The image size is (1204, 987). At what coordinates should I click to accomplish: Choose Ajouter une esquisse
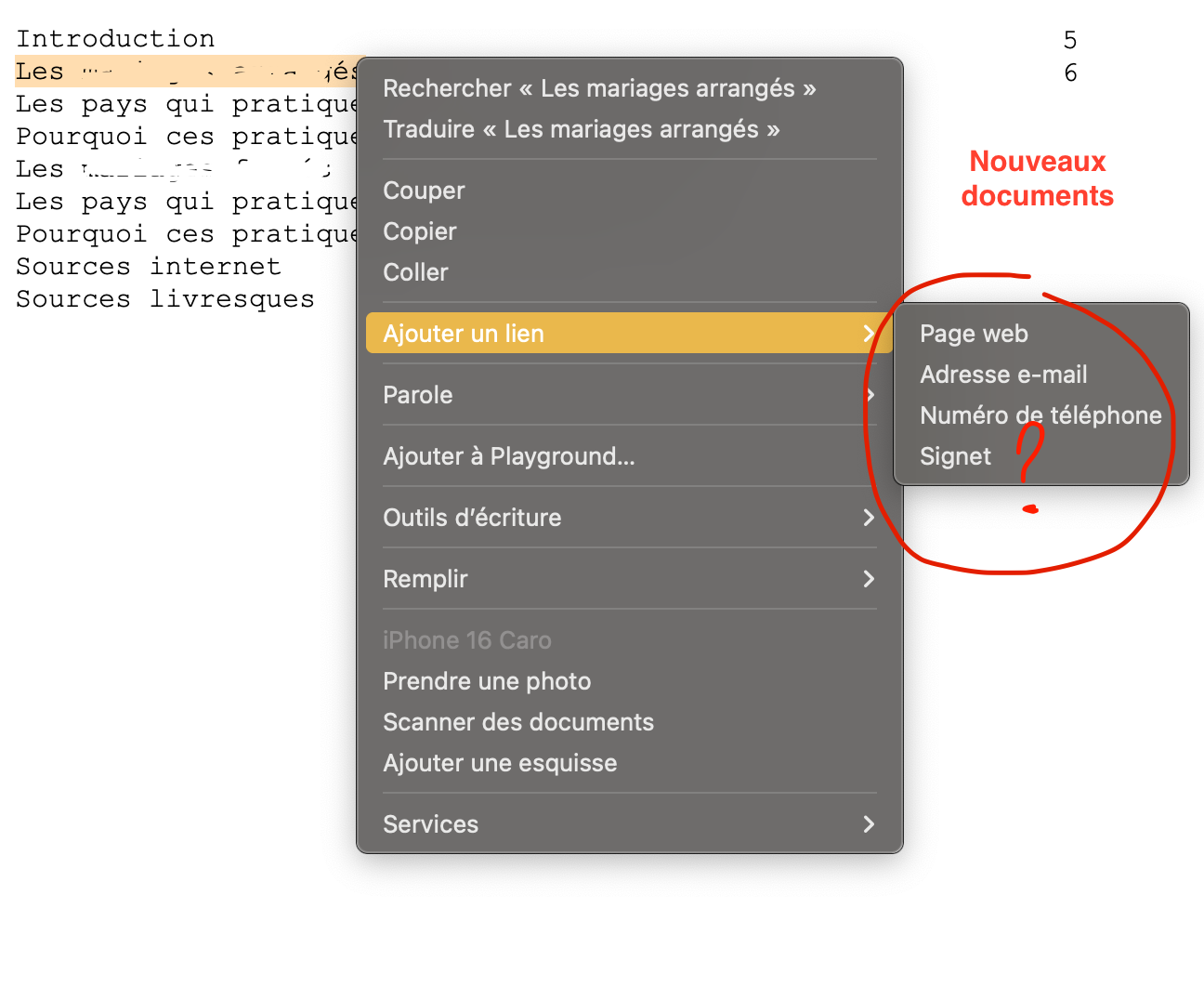tap(500, 763)
